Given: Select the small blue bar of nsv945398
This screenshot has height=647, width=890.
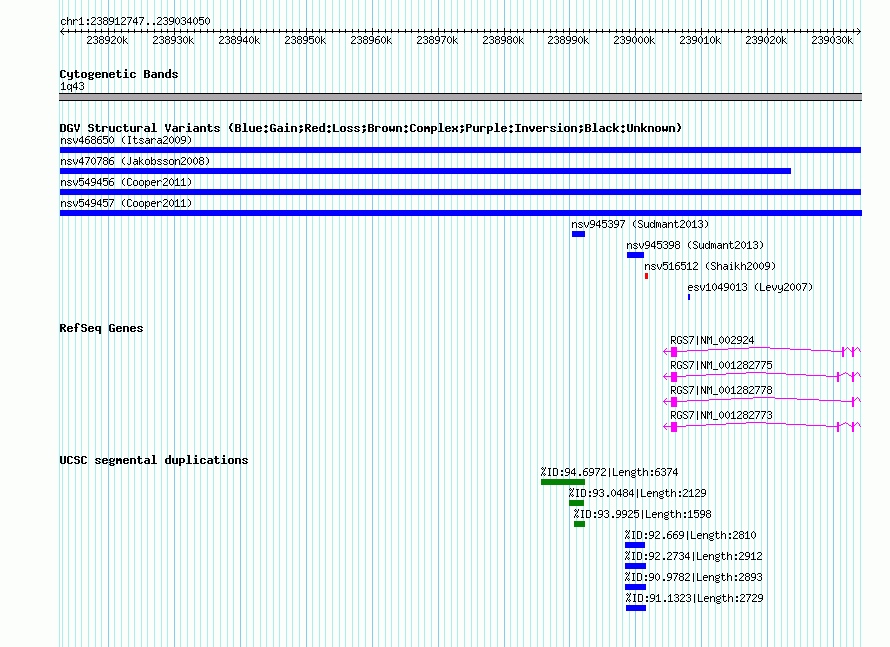Looking at the screenshot, I should 635,255.
